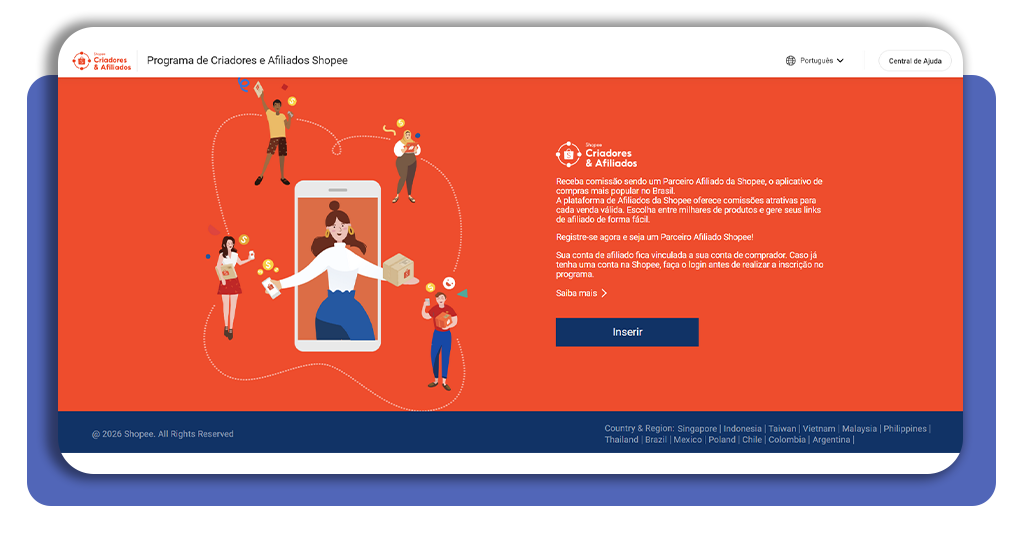Select Colombia in Country & Region

[x=787, y=440]
